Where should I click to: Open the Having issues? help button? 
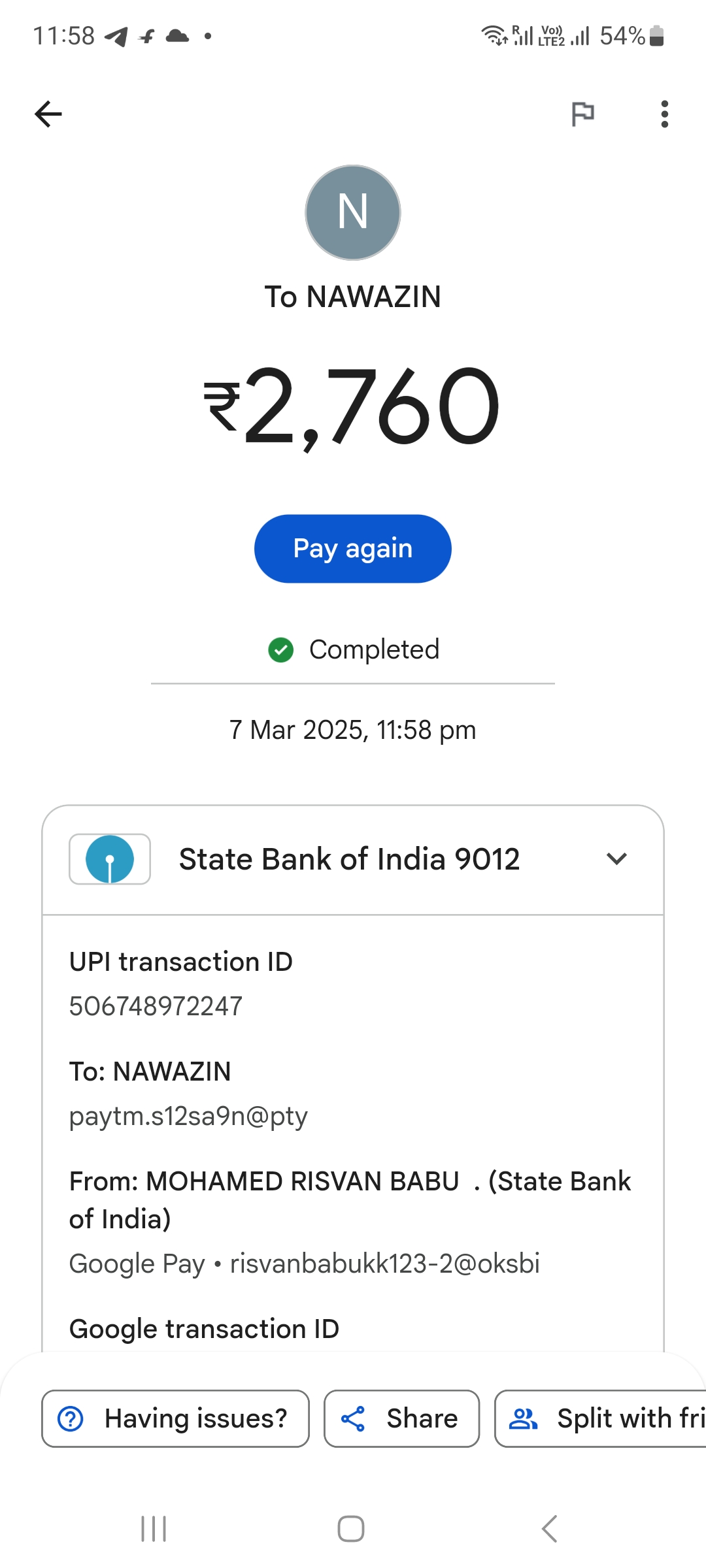click(x=175, y=1418)
